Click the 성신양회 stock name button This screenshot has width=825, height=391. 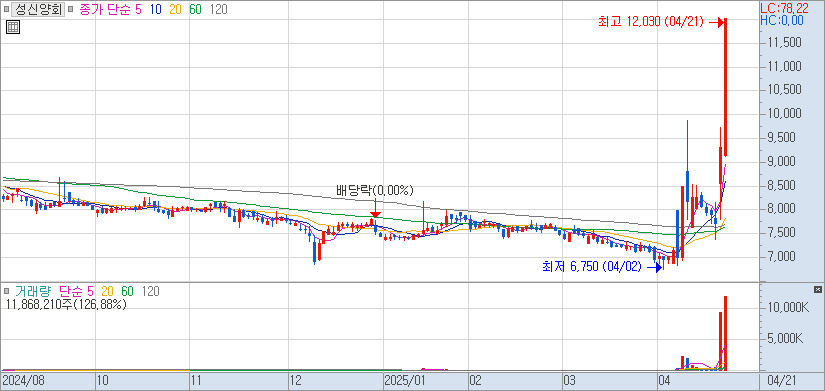(x=38, y=9)
